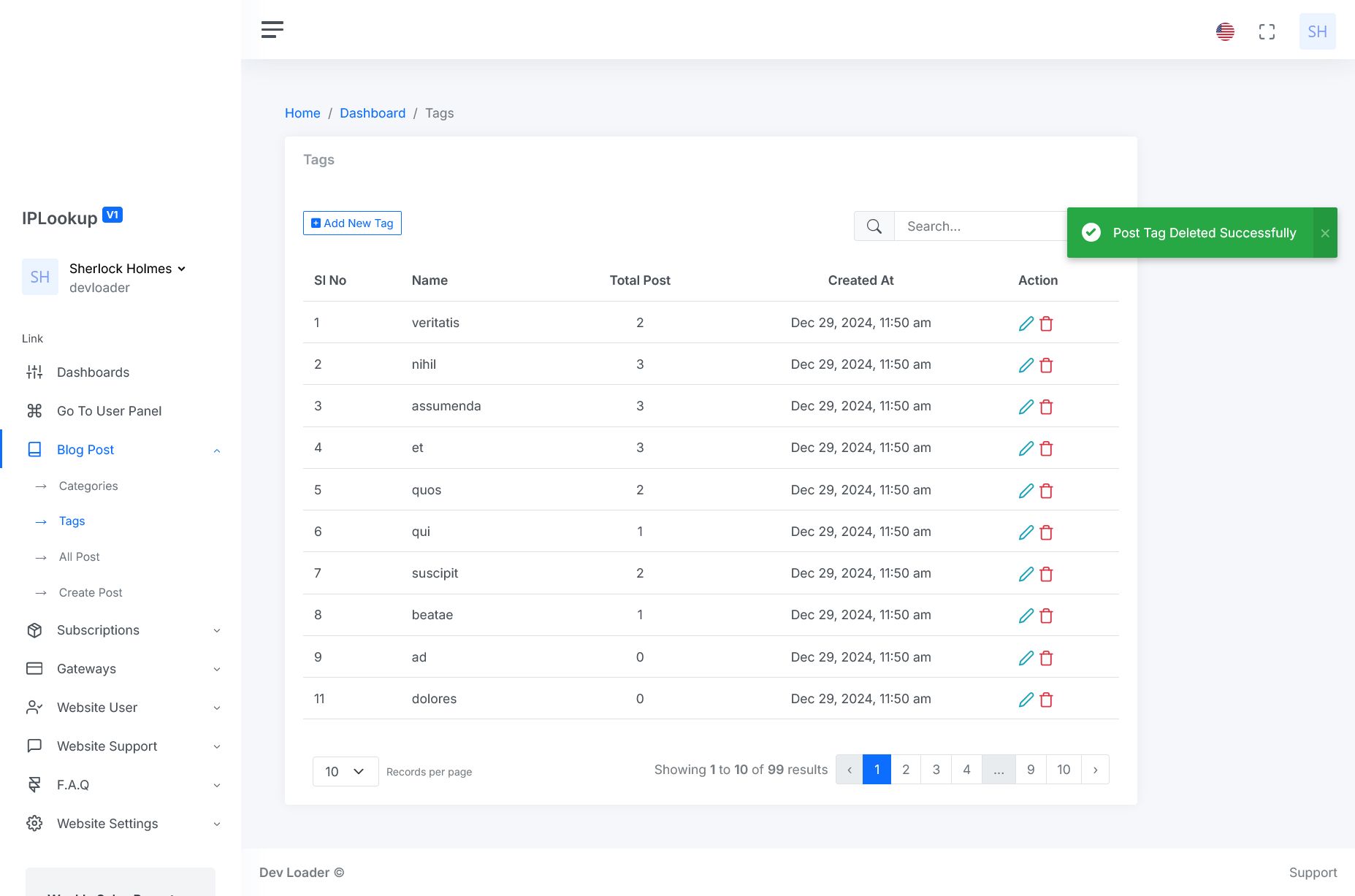
Task: Click the tag Search input field
Action: point(979,226)
